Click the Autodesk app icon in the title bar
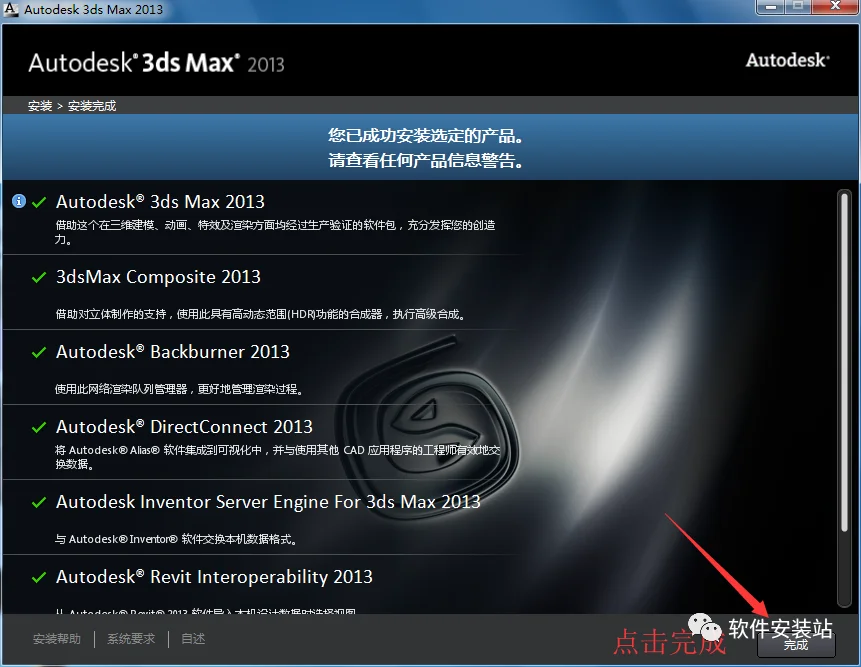Image resolution: width=861 pixels, height=667 pixels. (x=10, y=9)
